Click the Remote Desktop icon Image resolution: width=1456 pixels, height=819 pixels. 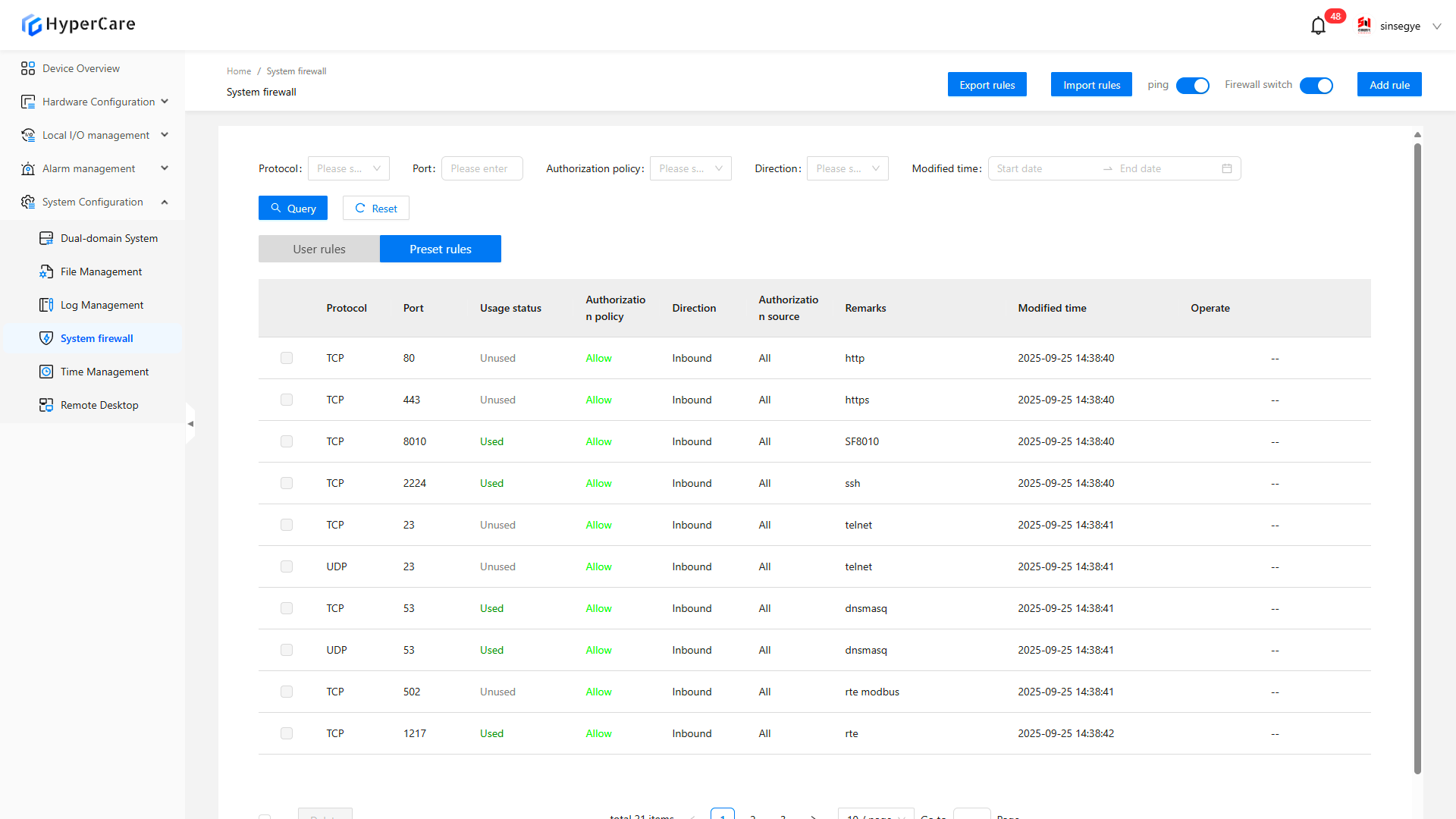pyautogui.click(x=46, y=405)
